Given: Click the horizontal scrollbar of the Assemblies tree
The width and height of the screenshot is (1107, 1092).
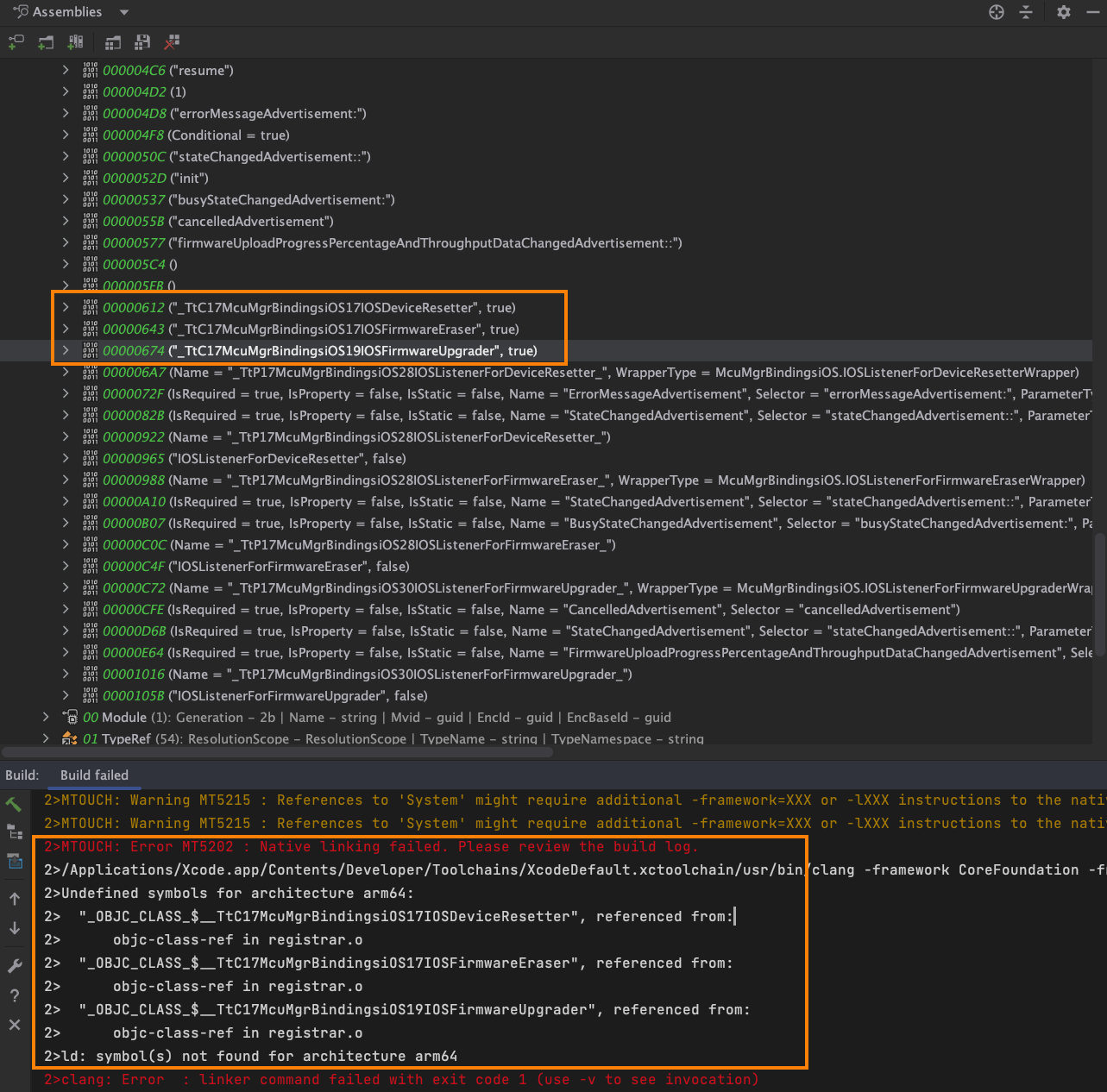Looking at the screenshot, I should pyautogui.click(x=276, y=751).
